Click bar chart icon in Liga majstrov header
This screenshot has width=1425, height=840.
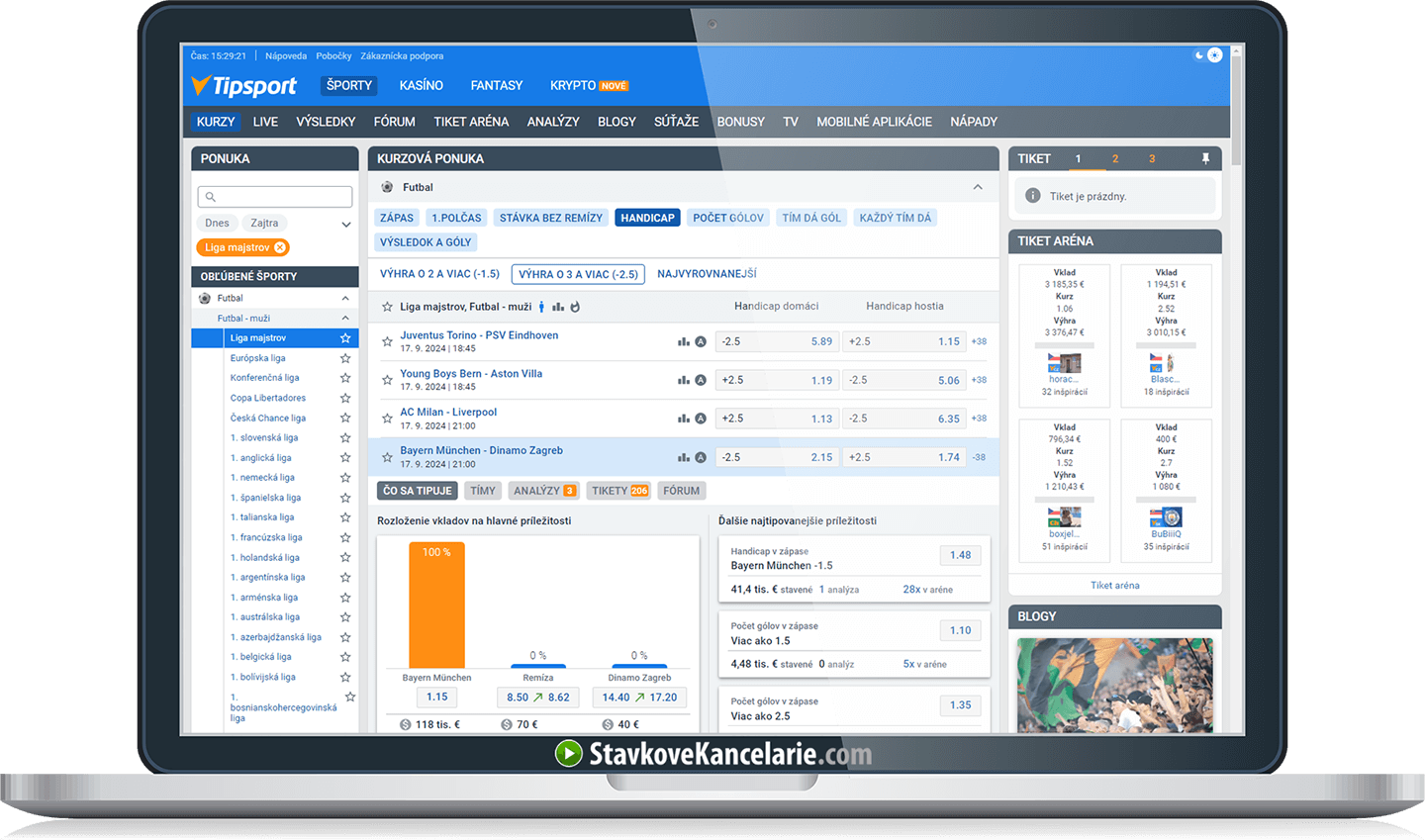[558, 307]
